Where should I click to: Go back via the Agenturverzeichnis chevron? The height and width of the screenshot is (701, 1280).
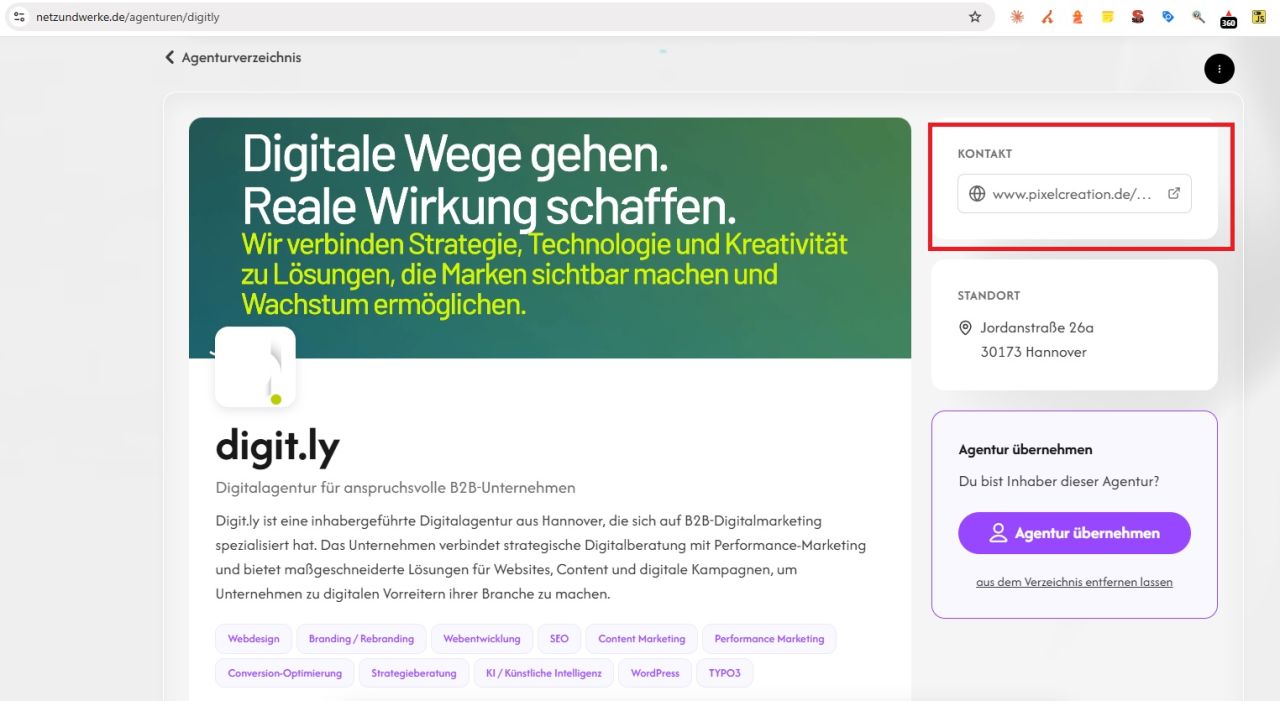(170, 57)
